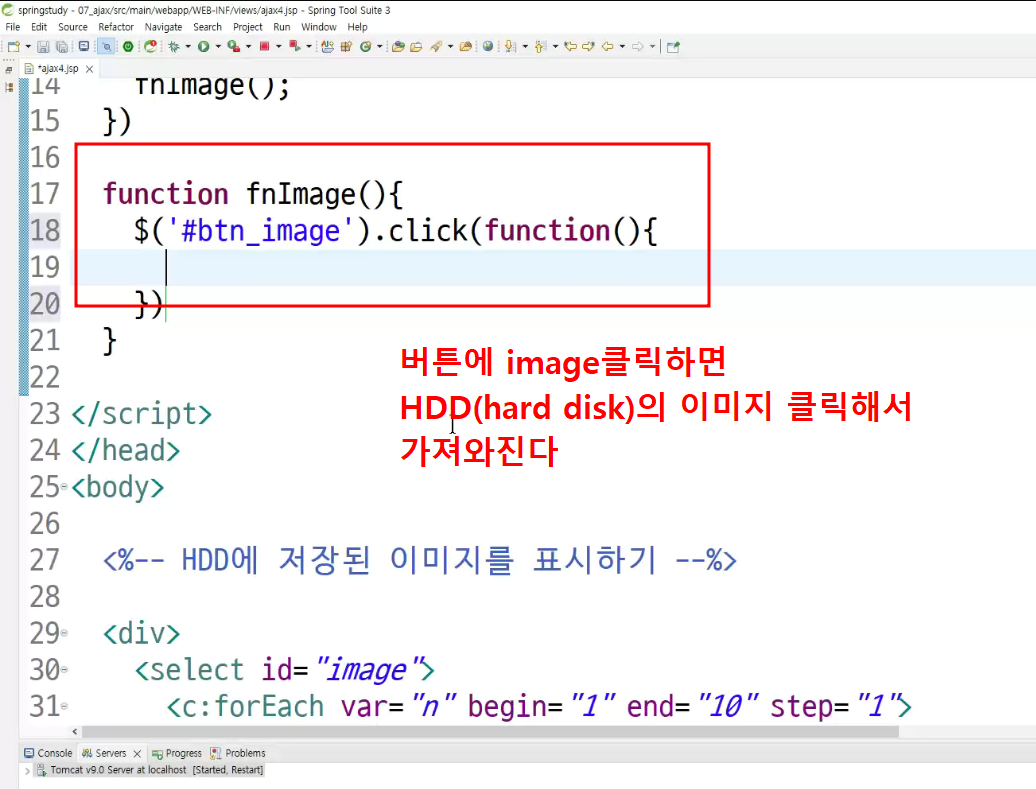Viewport: 1036px width, 789px height.
Task: Click the New file toolbar icon
Action: click(x=13, y=46)
